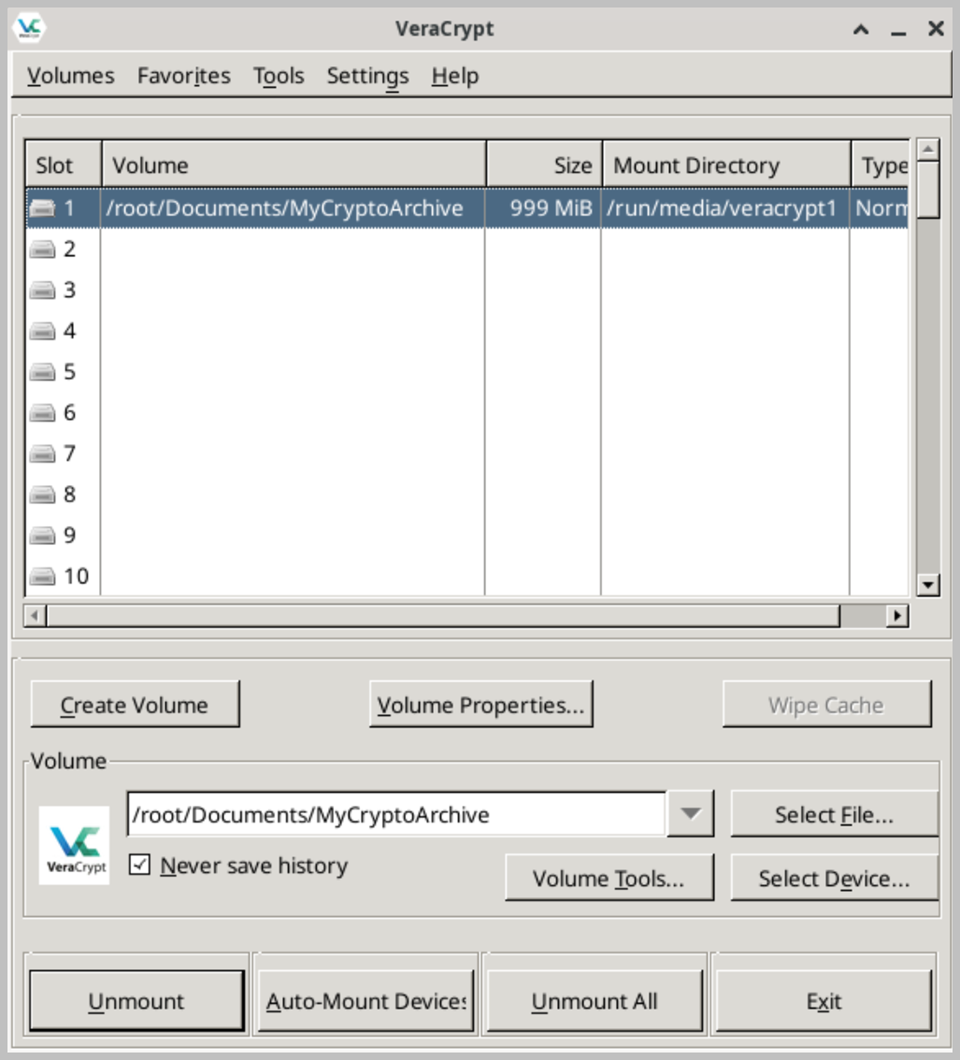The height and width of the screenshot is (1060, 960).
Task: Expand the volume path history dropdown
Action: pos(690,814)
